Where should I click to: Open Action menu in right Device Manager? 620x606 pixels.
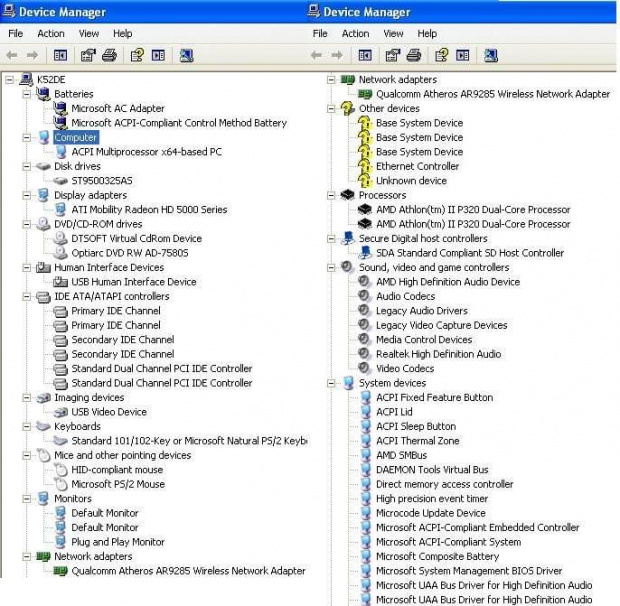(355, 34)
